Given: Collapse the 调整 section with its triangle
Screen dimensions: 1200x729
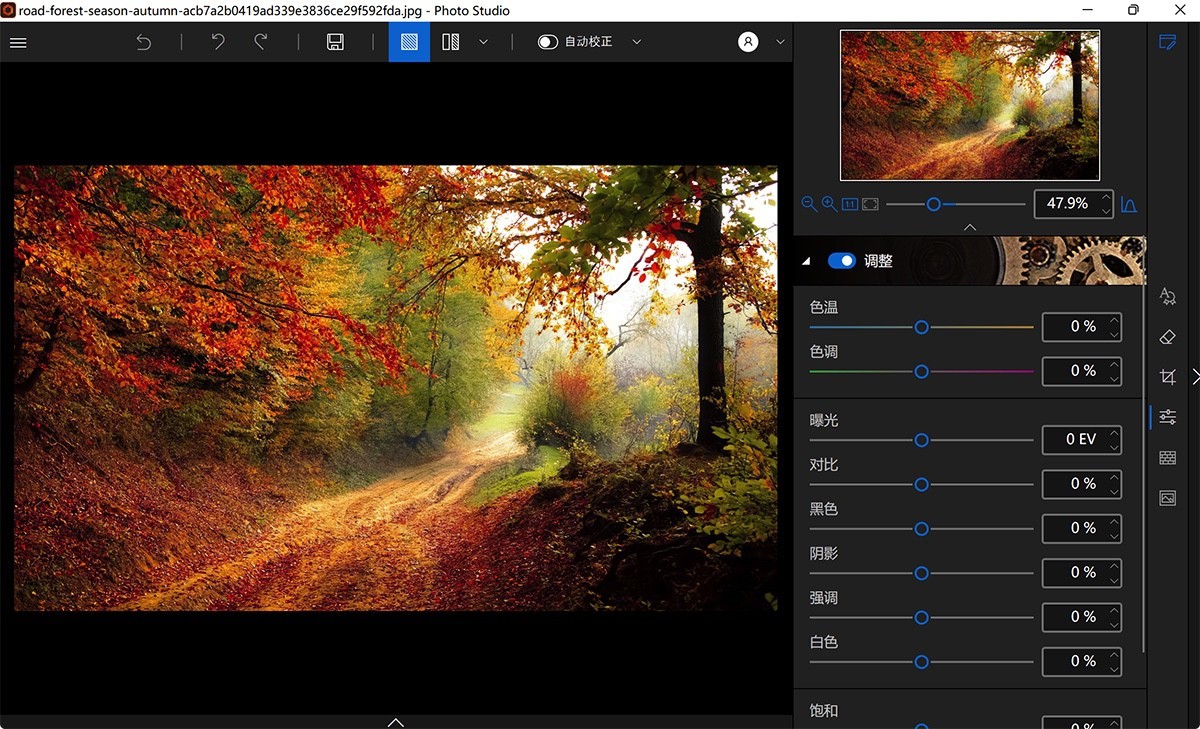Looking at the screenshot, I should click(805, 260).
